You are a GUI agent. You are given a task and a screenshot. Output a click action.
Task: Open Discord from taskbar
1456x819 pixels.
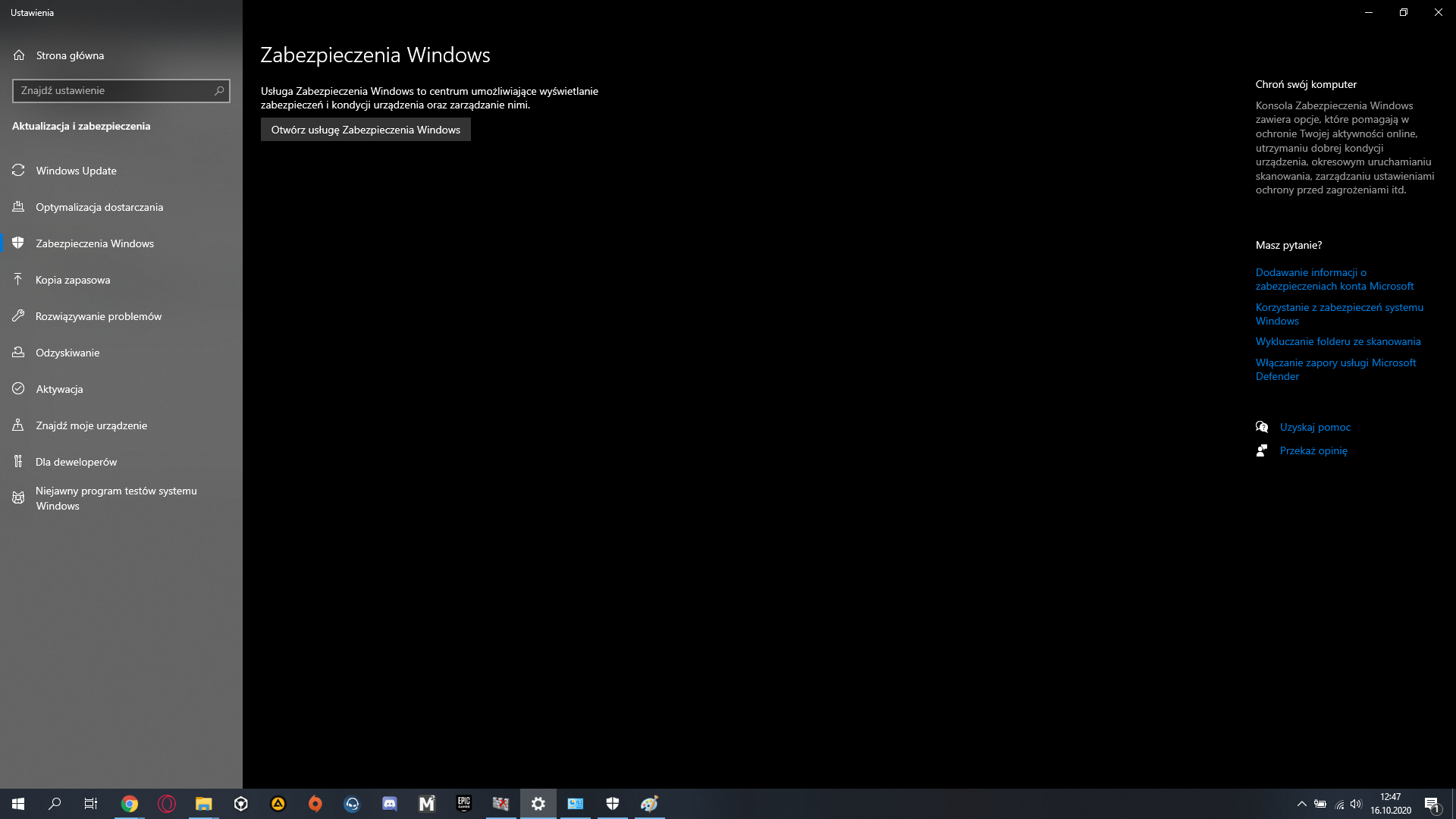click(x=390, y=804)
